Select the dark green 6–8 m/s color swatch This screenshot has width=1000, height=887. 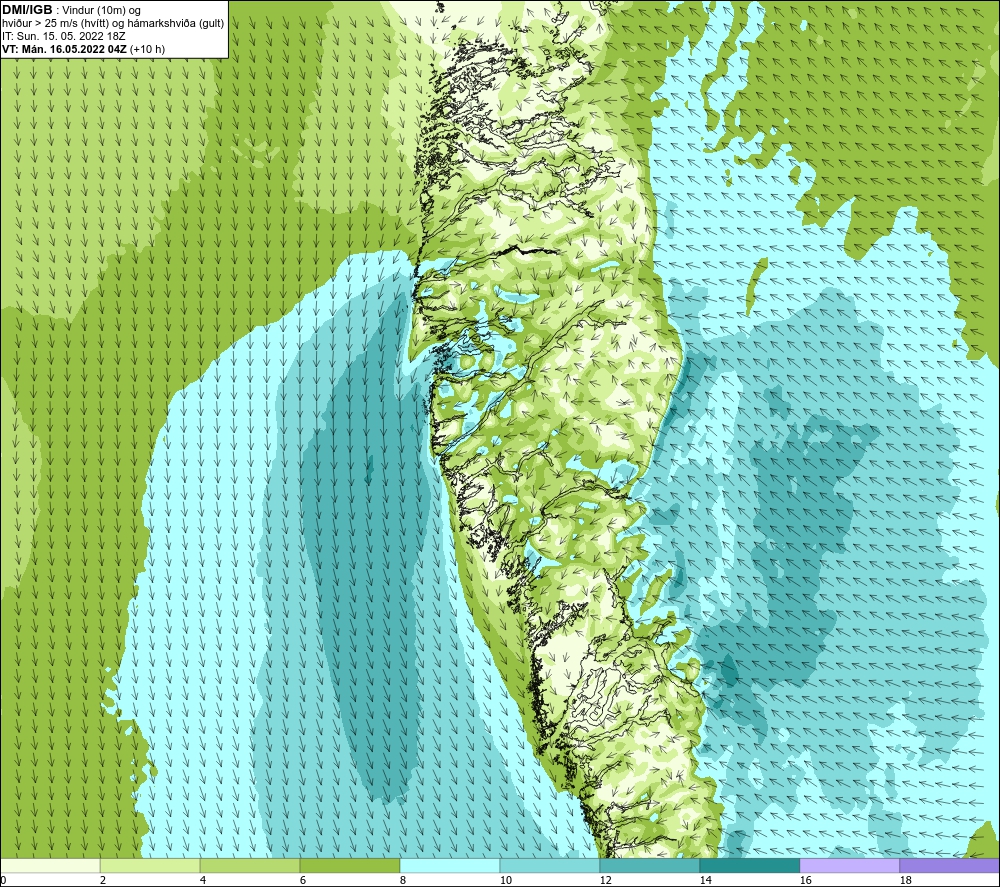349,865
